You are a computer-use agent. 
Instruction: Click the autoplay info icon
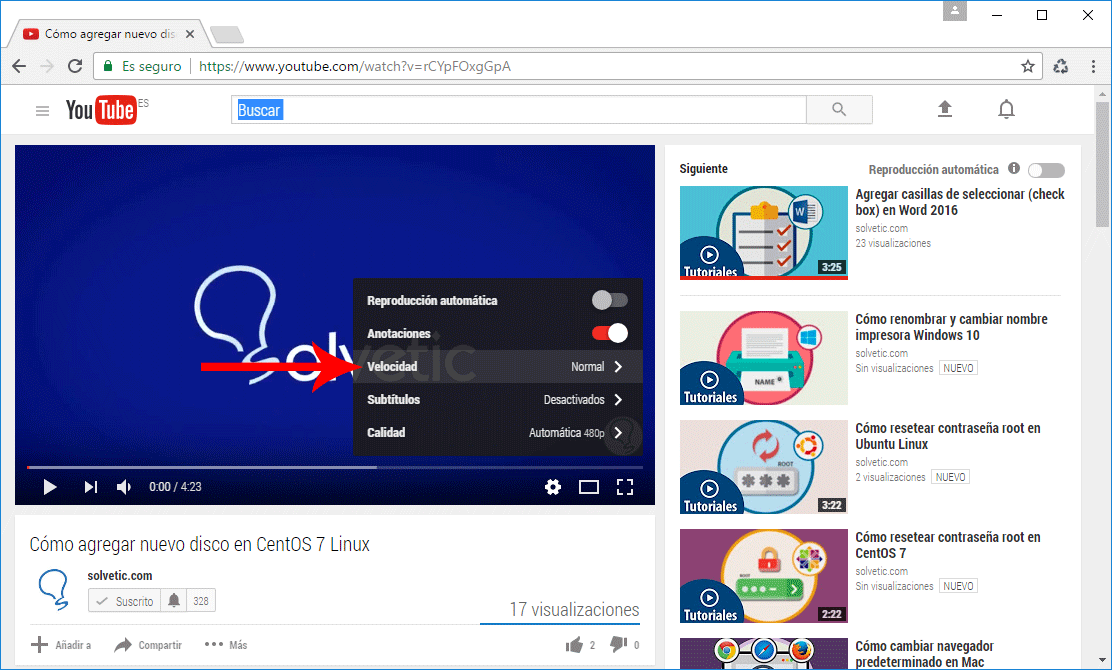[x=1014, y=168]
